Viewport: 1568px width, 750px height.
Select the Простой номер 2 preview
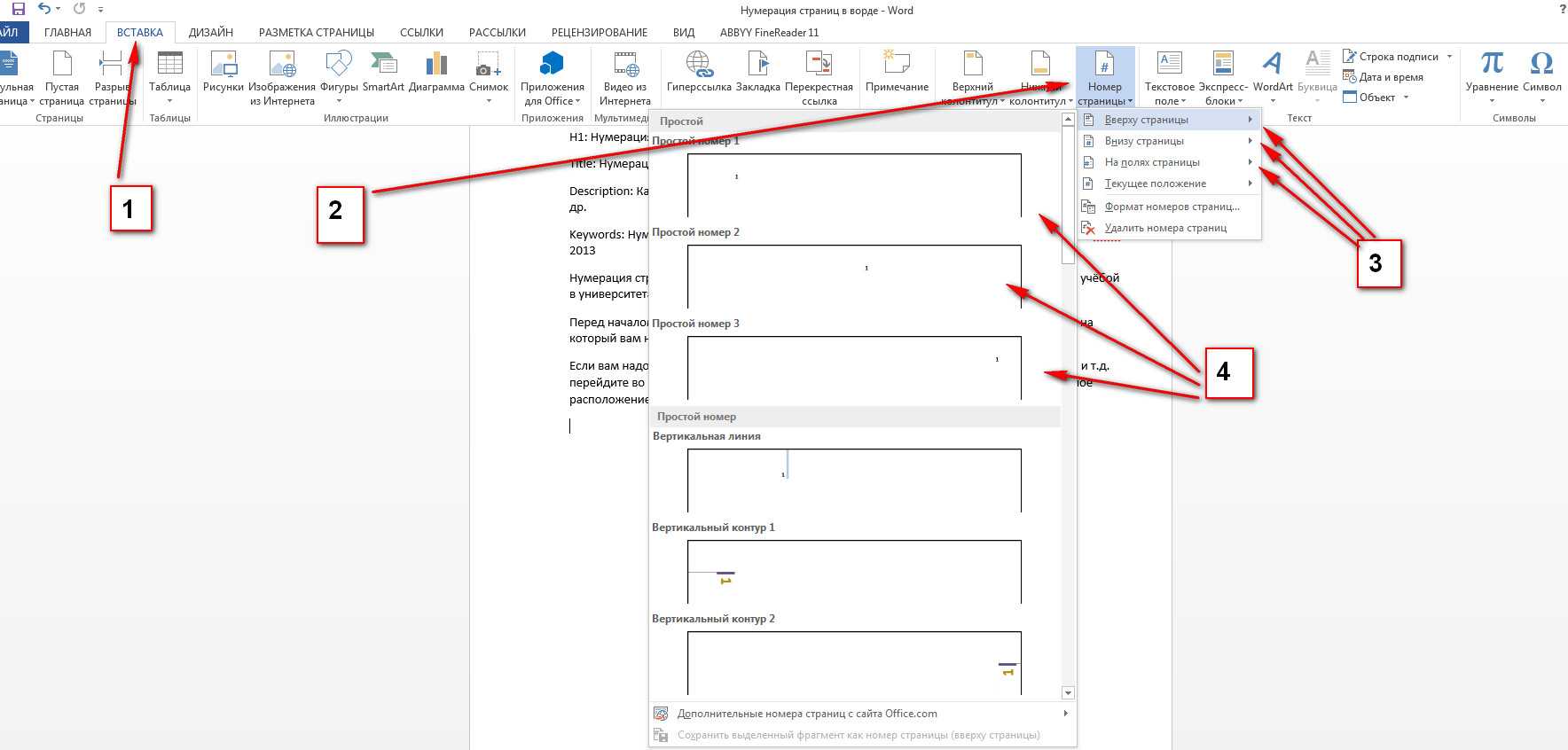[854, 276]
